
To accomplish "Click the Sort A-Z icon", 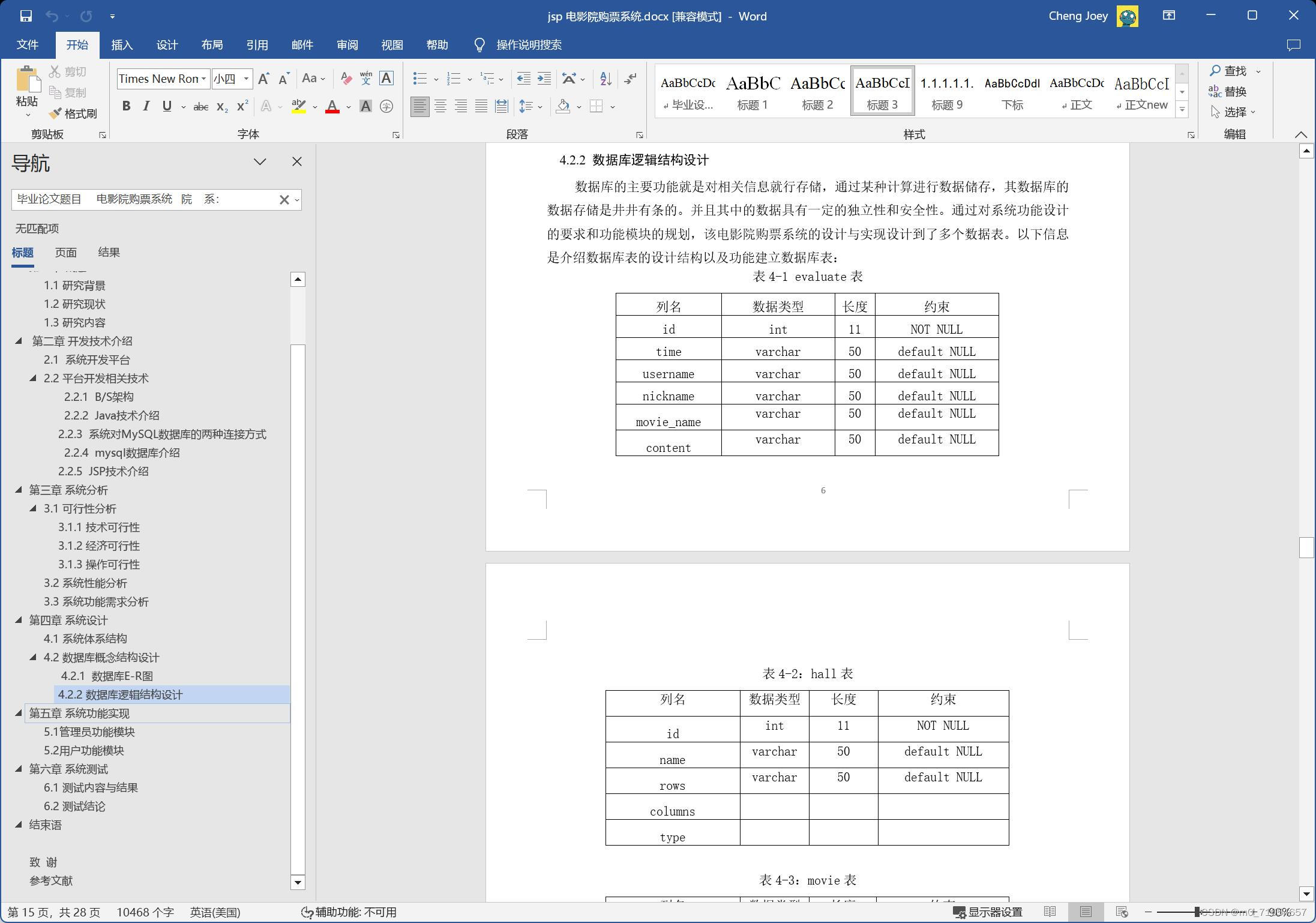I will (605, 79).
